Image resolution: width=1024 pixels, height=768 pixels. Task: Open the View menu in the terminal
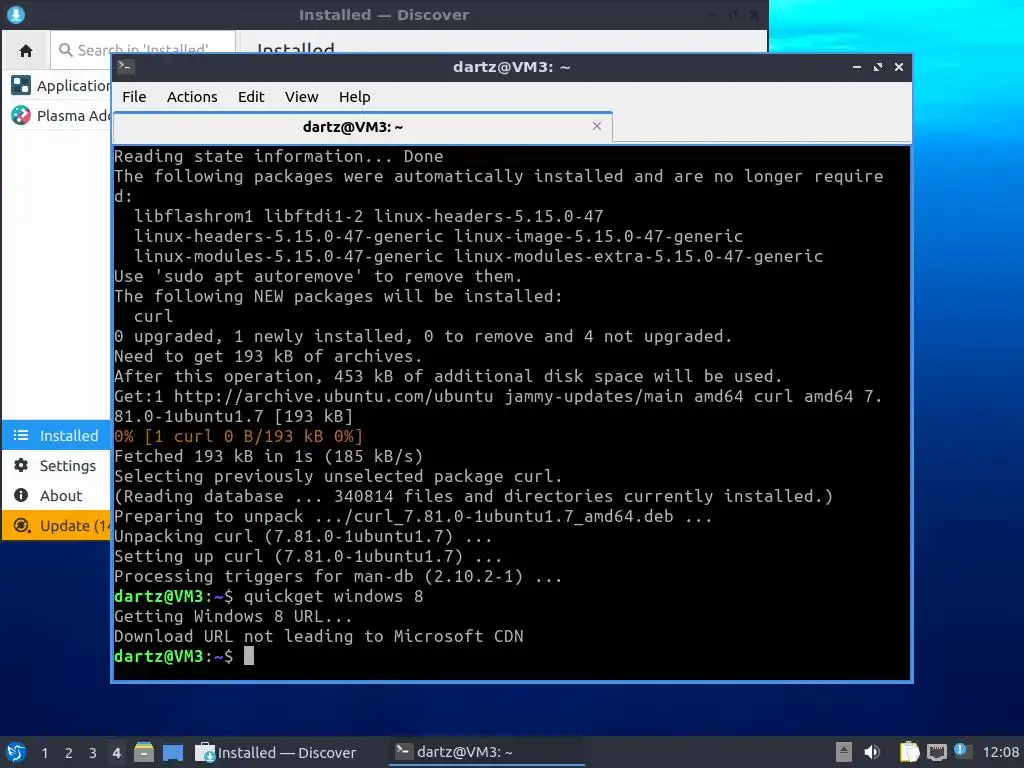click(x=301, y=97)
